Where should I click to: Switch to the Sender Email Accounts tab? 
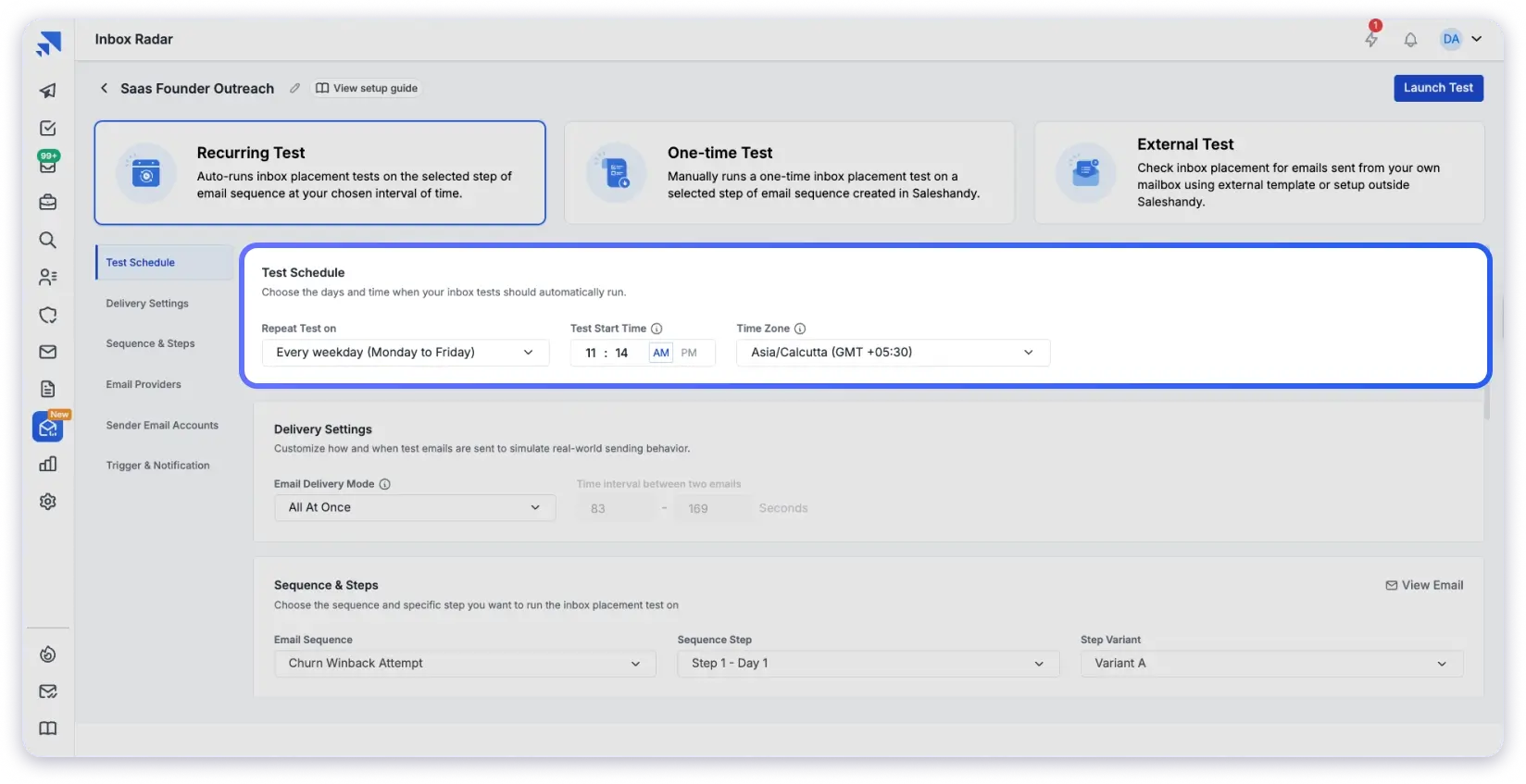(162, 426)
